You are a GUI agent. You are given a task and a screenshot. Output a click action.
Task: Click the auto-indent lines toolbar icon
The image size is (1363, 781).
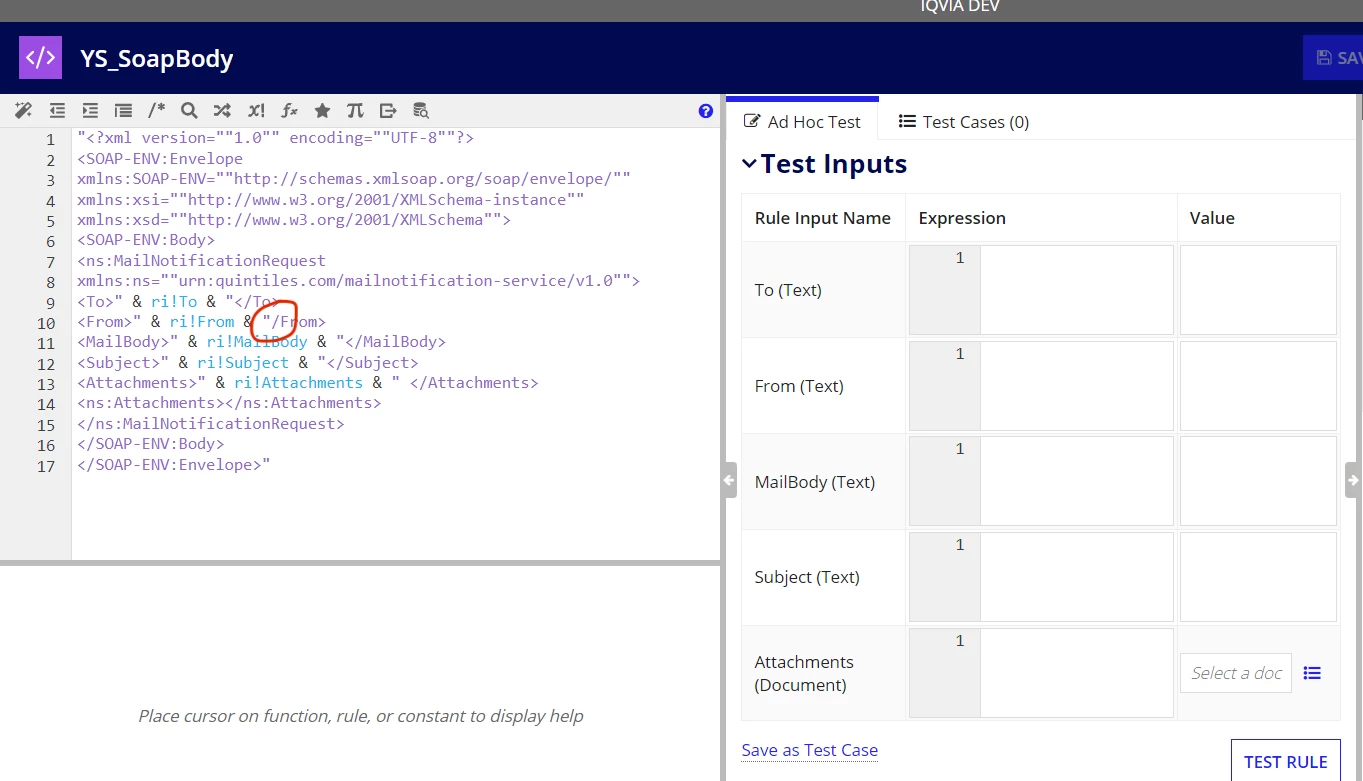pos(123,111)
